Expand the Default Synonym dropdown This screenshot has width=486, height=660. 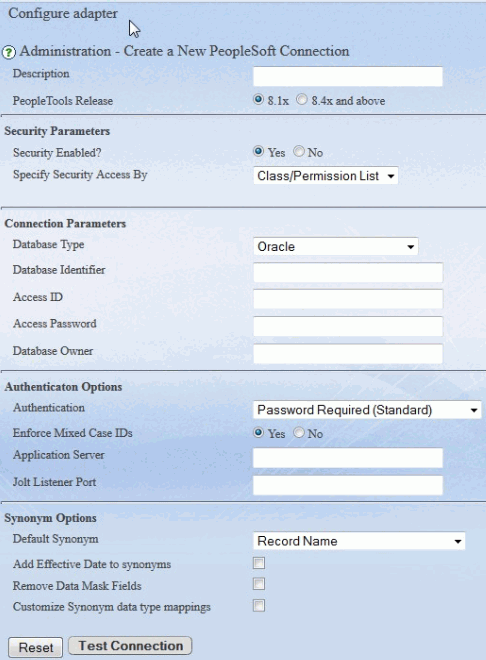tap(359, 541)
